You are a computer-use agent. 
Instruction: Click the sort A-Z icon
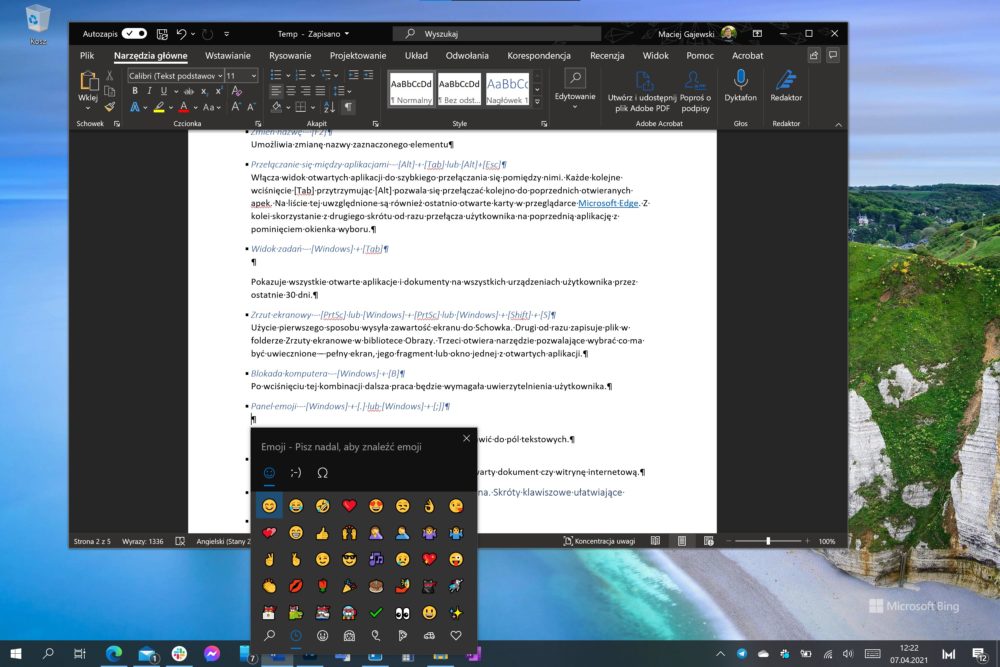pos(329,107)
